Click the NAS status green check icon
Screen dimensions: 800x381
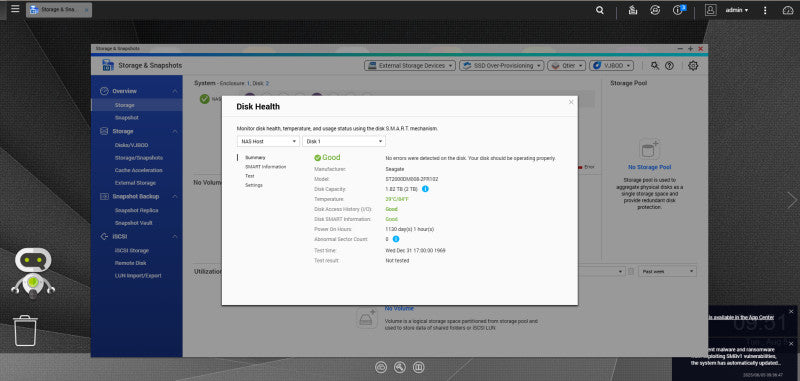coord(205,99)
